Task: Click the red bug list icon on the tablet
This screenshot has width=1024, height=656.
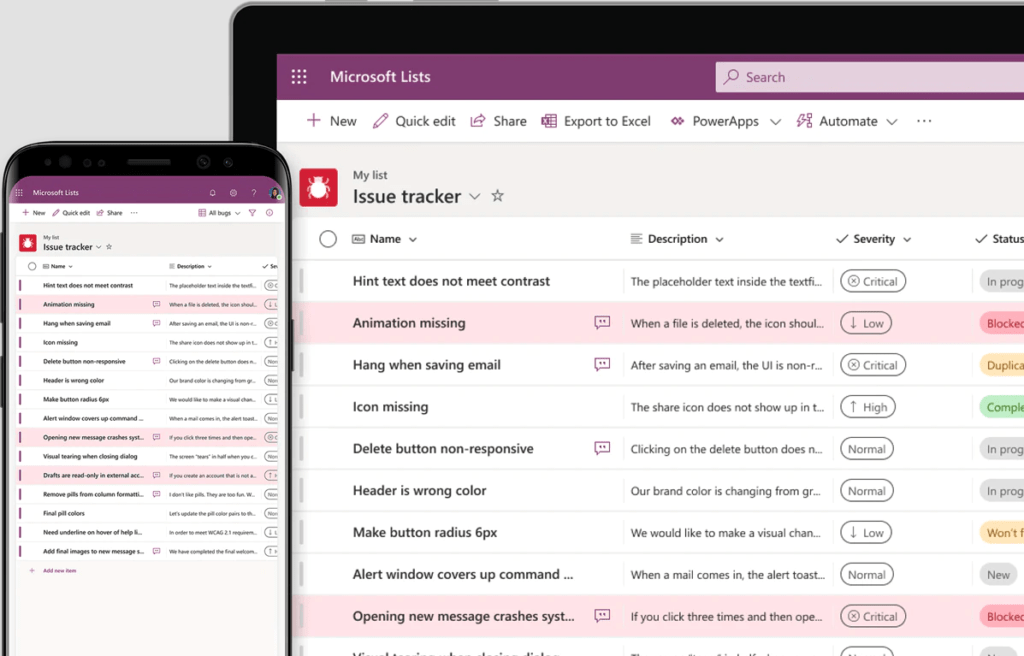Action: [x=319, y=188]
